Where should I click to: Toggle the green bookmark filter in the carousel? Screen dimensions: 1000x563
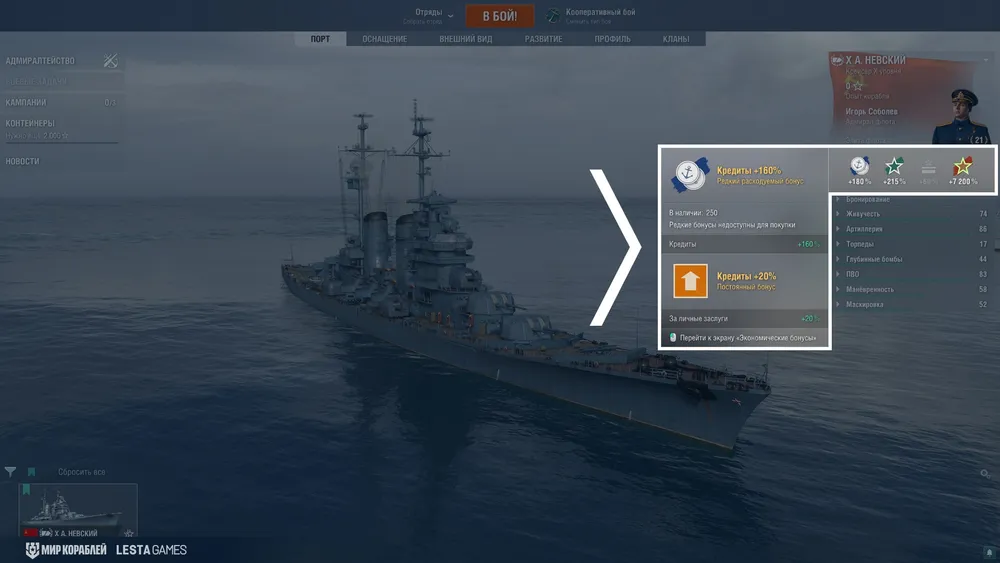[x=31, y=472]
